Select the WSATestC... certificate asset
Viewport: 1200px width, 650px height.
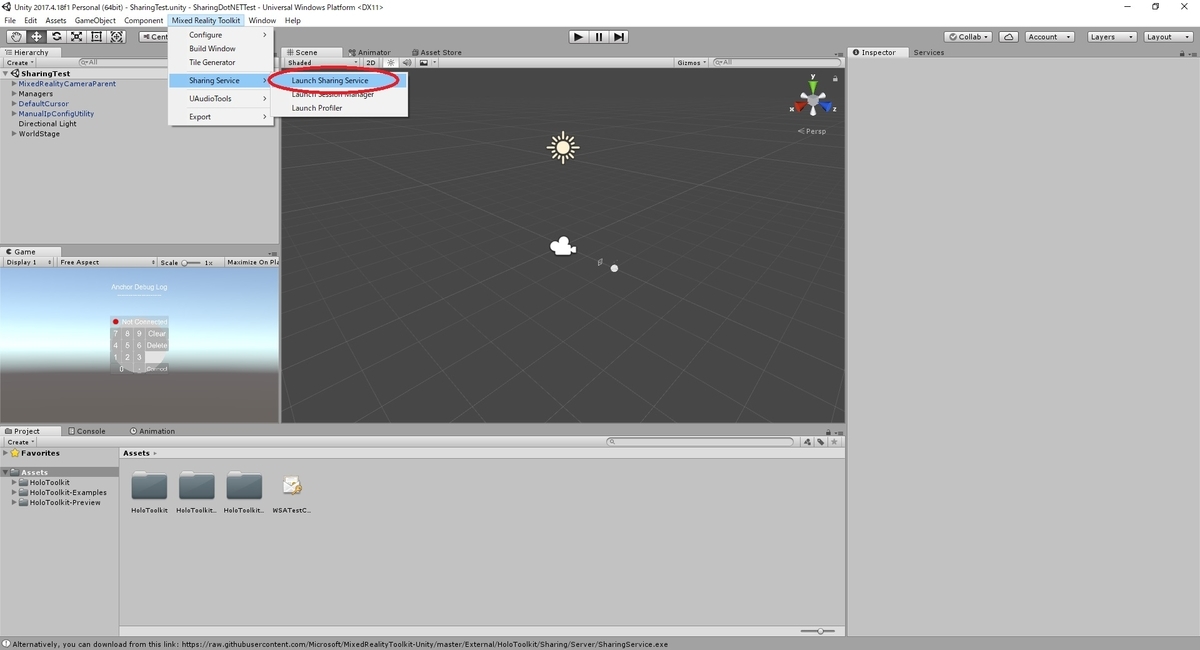coord(292,494)
